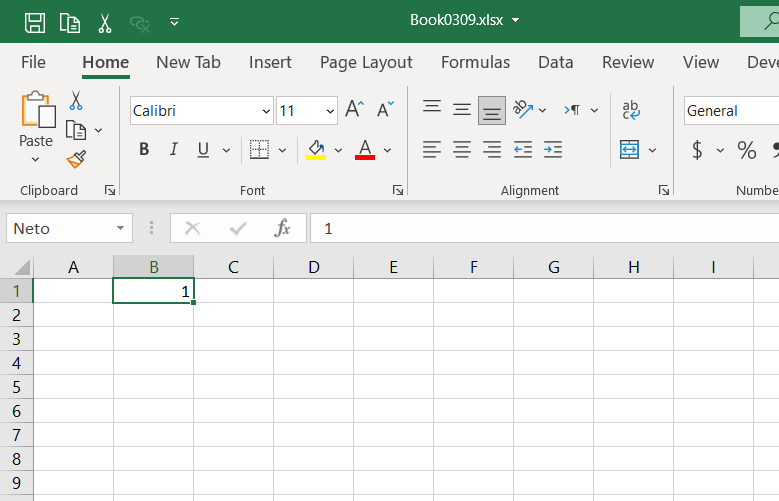The width and height of the screenshot is (779, 501).
Task: Apply Percent Style format
Action: 747,150
